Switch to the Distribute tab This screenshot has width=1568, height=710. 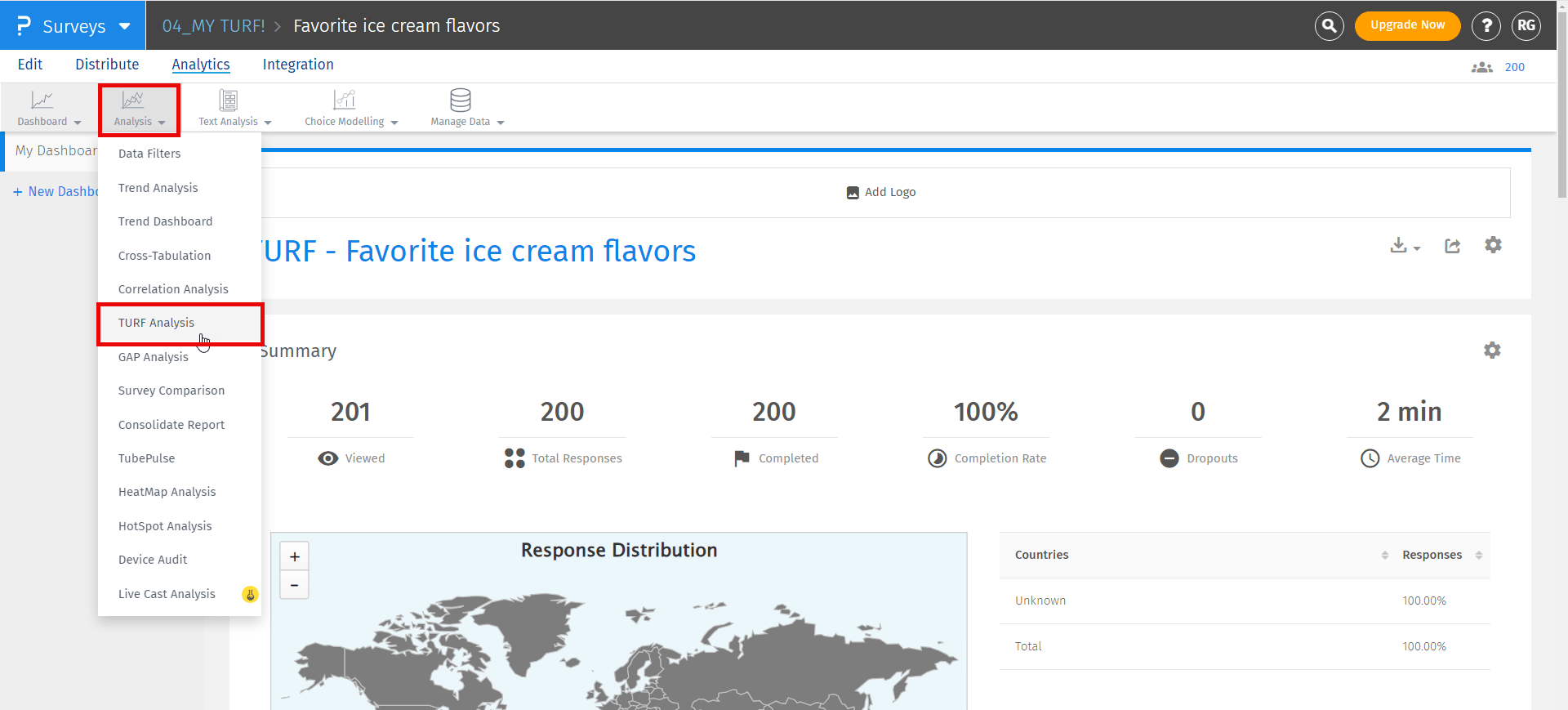point(107,65)
